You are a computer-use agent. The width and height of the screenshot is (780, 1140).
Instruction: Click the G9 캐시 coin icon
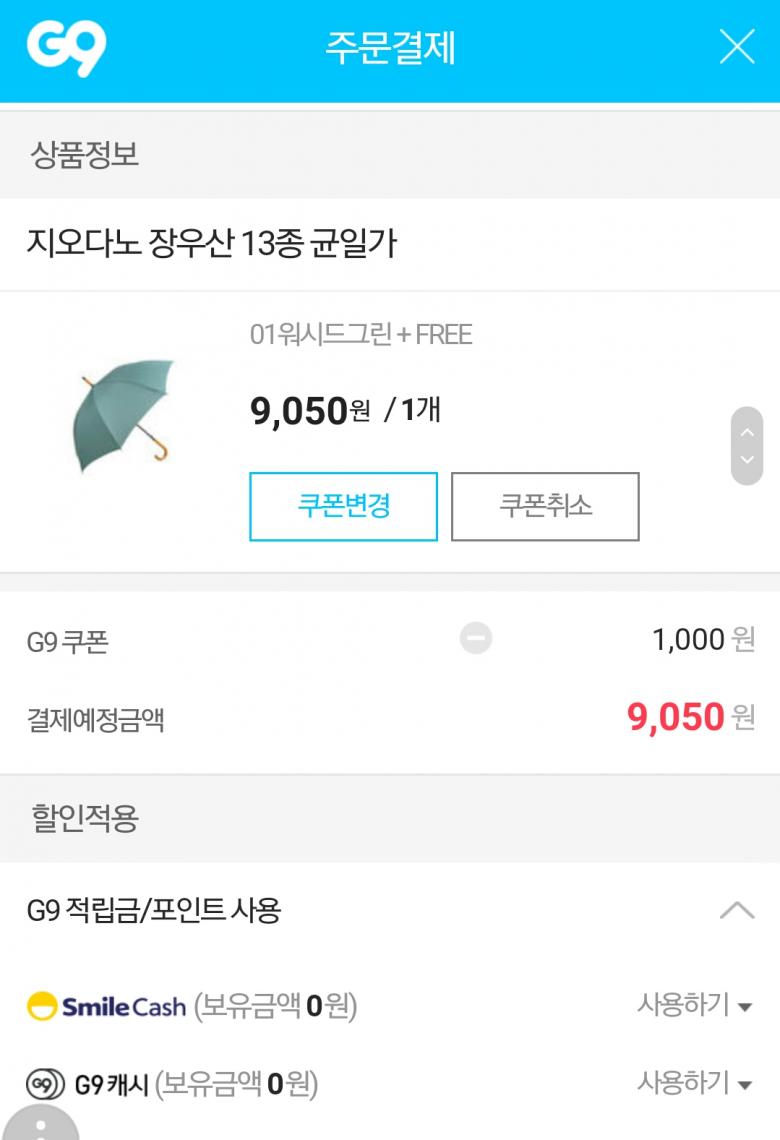click(x=41, y=1084)
